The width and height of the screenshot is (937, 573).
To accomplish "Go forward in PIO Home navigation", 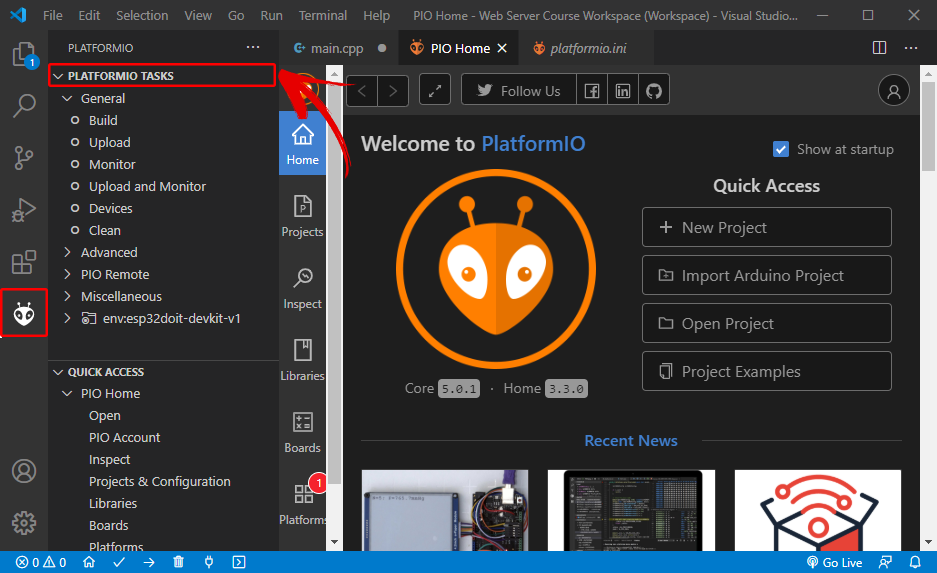I will tap(393, 91).
